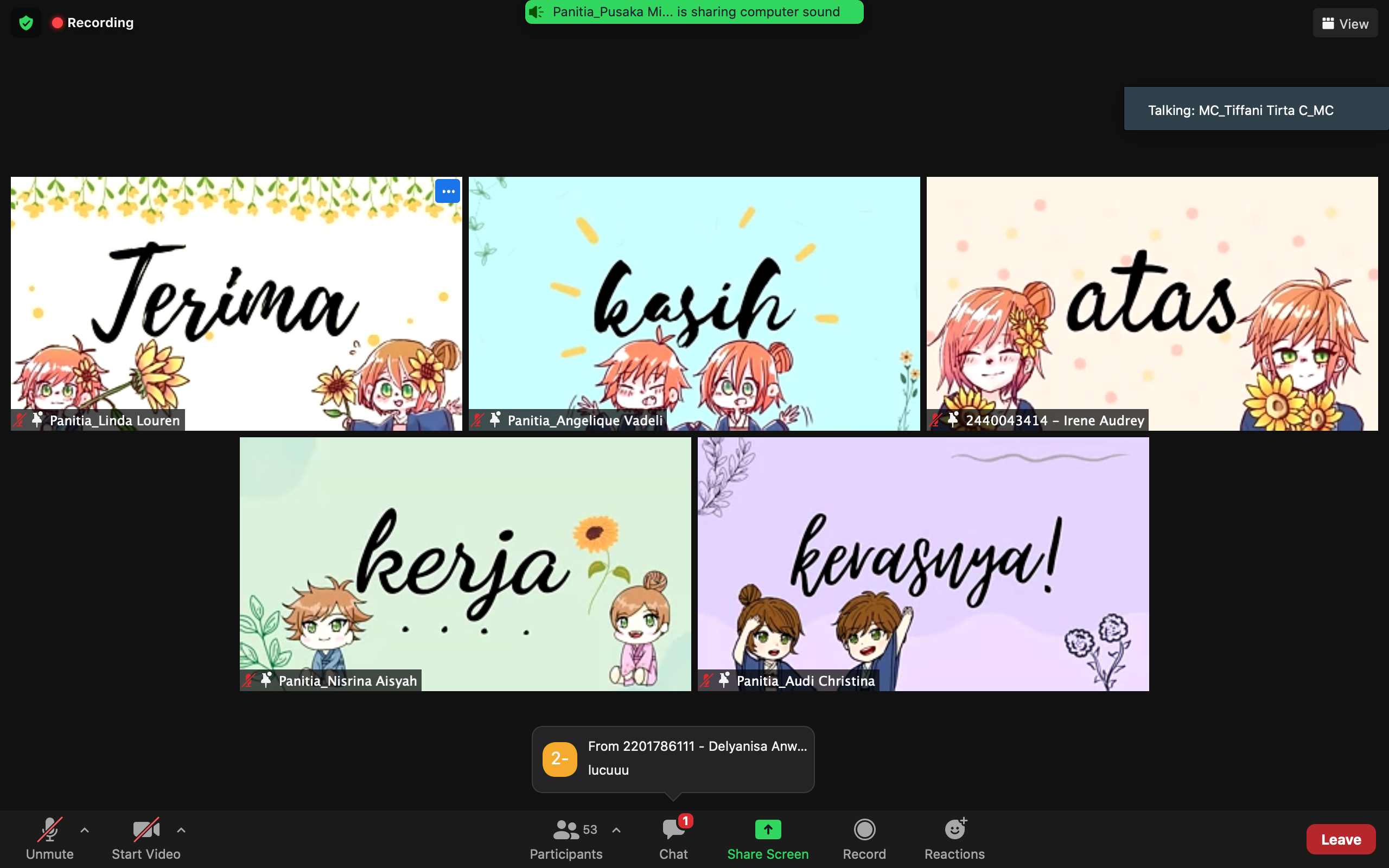Viewport: 1389px width, 868px height.
Task: Click the pin icon on Panitia_Linda Louren tile
Action: pos(37,420)
